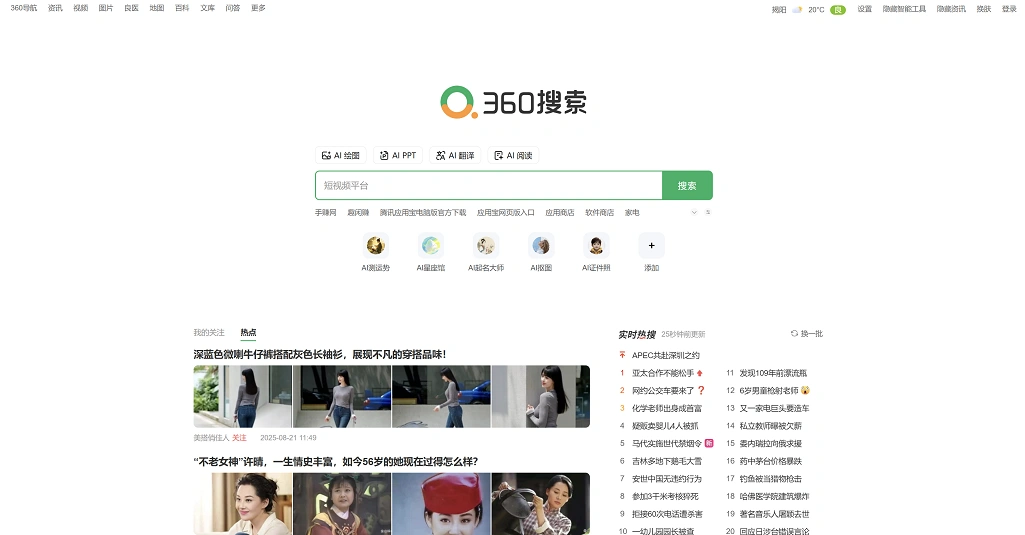The image size is (1025, 535).
Task: Click the 添加 plus shortcut icon
Action: point(651,246)
